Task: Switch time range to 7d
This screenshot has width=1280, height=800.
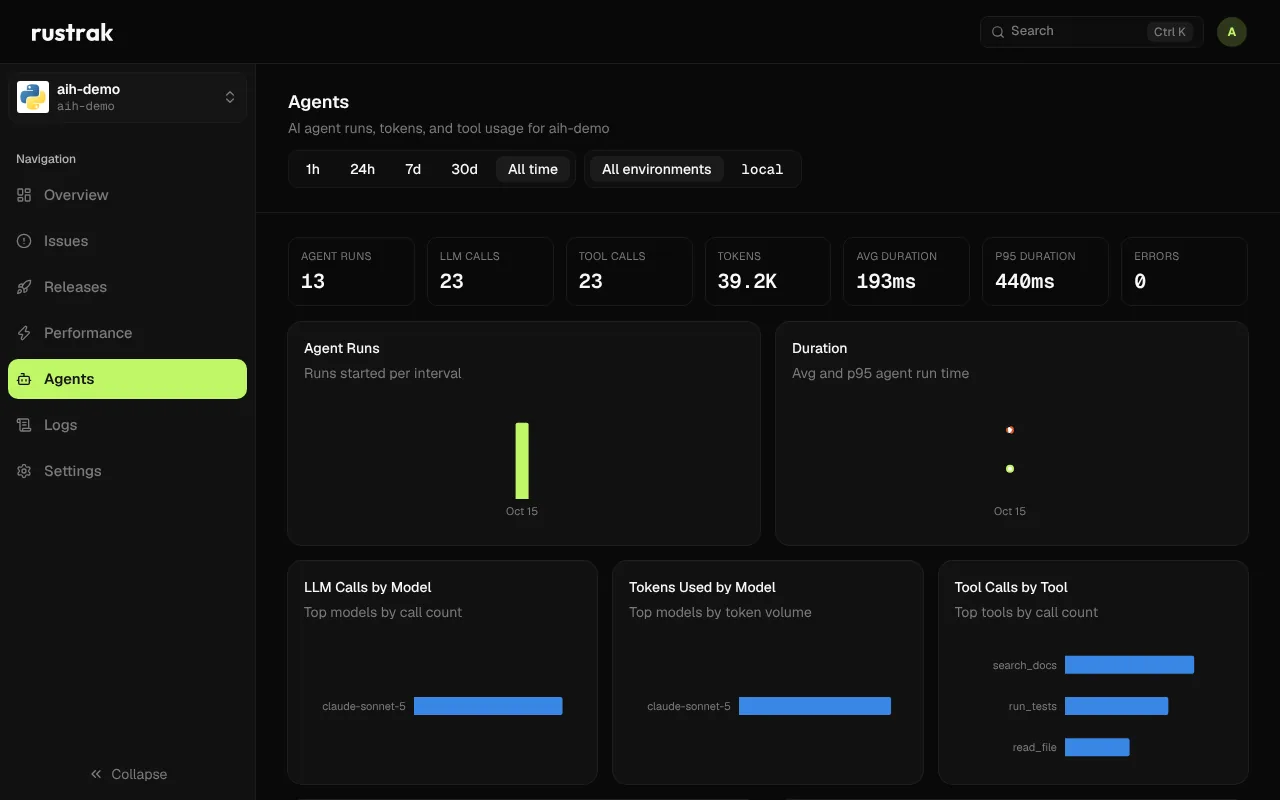Action: tap(413, 169)
